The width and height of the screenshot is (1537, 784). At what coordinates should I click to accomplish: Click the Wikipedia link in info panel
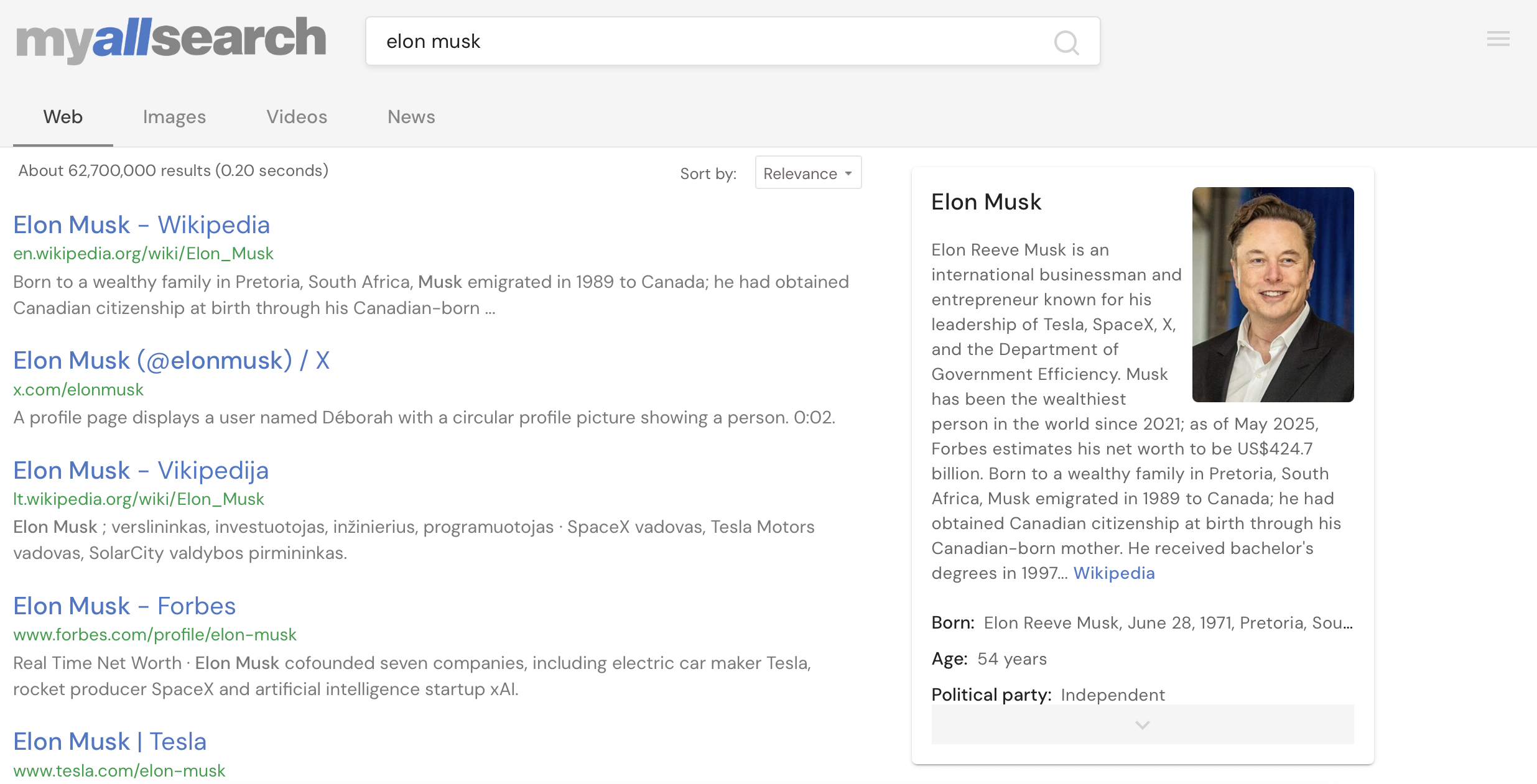pyautogui.click(x=1113, y=573)
